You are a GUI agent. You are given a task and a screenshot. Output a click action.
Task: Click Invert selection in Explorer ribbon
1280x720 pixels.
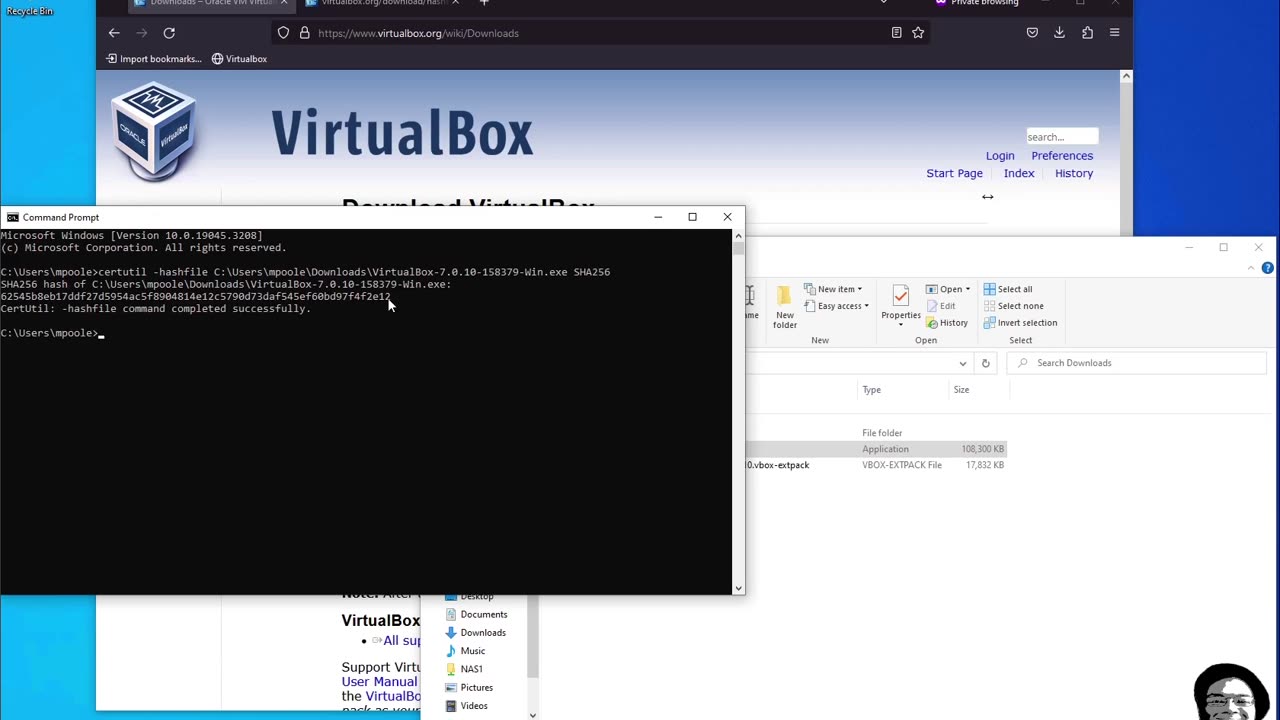pyautogui.click(x=1020, y=323)
